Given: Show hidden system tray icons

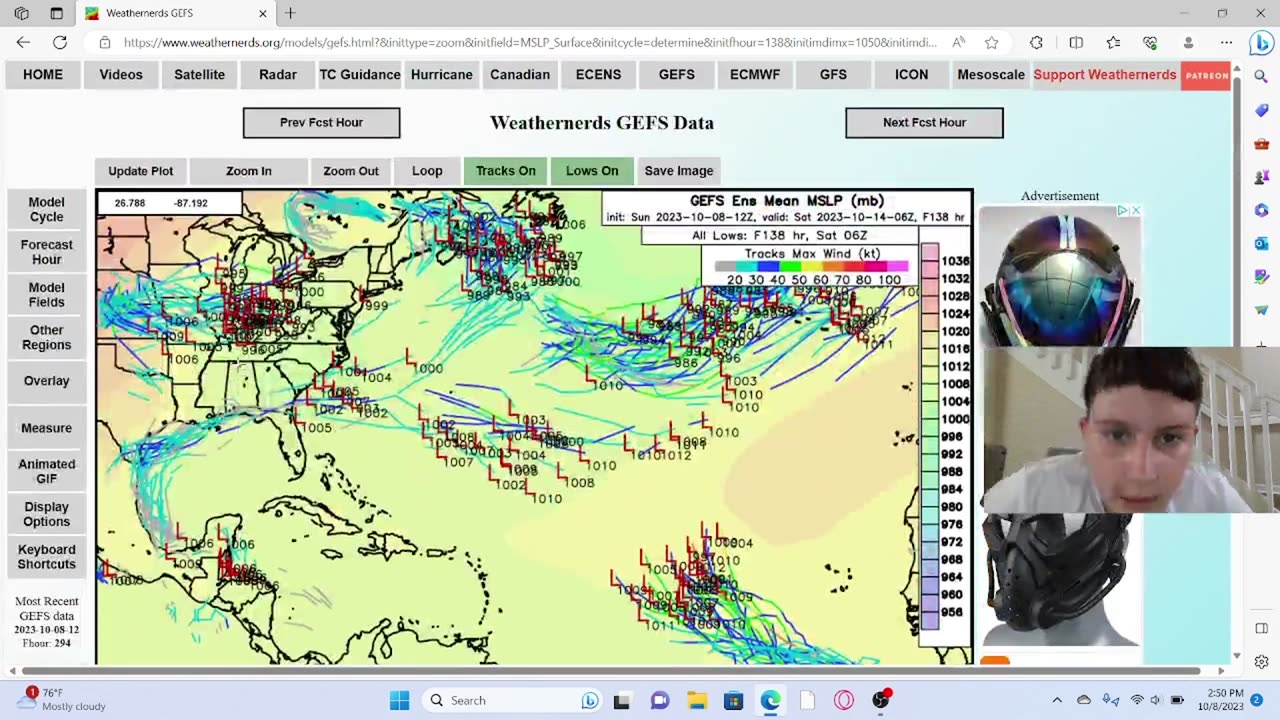Looking at the screenshot, I should pos(1057,700).
